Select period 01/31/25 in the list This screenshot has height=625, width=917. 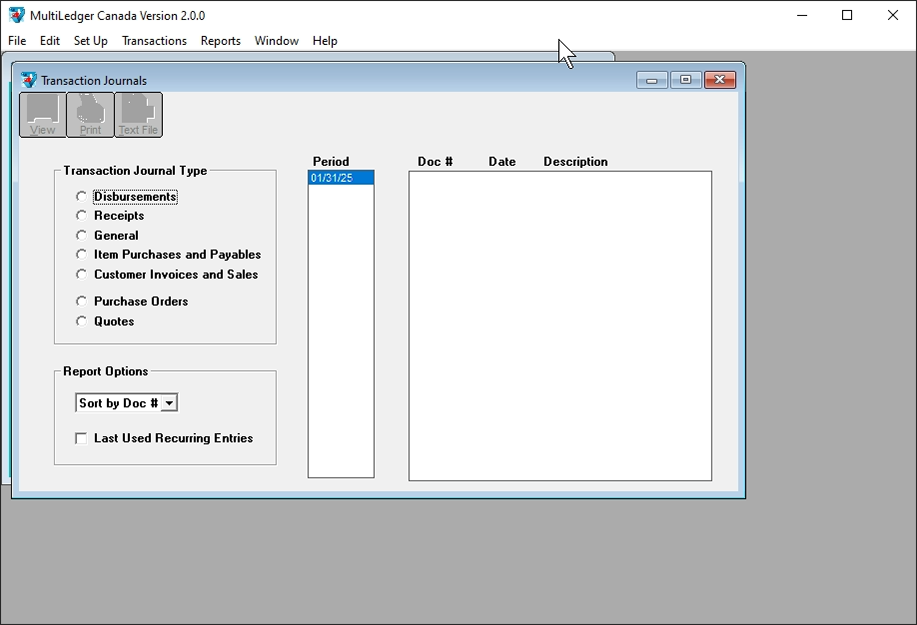click(x=340, y=178)
